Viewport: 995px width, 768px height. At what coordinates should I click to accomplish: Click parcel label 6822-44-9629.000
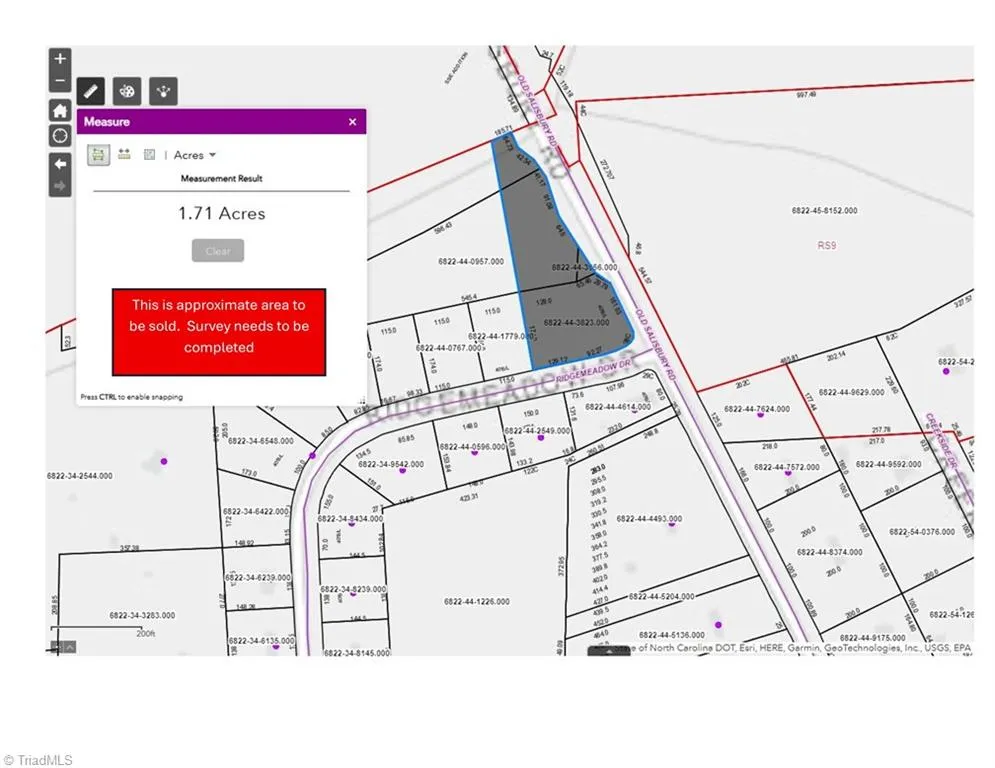pyautogui.click(x=851, y=392)
